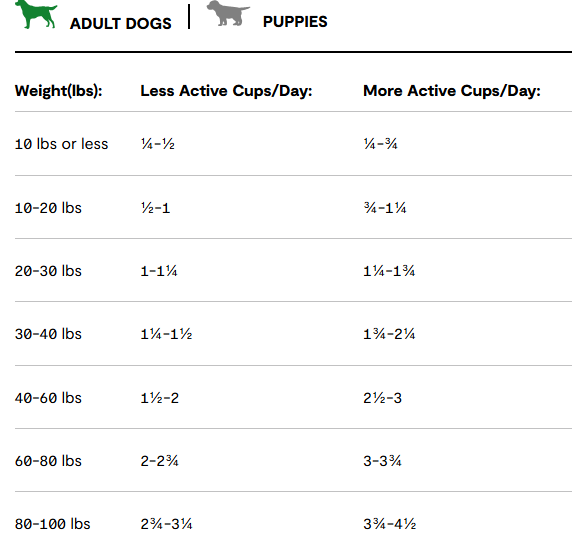
Task: Select the 80-100 lbs weight row
Action: [x=293, y=524]
